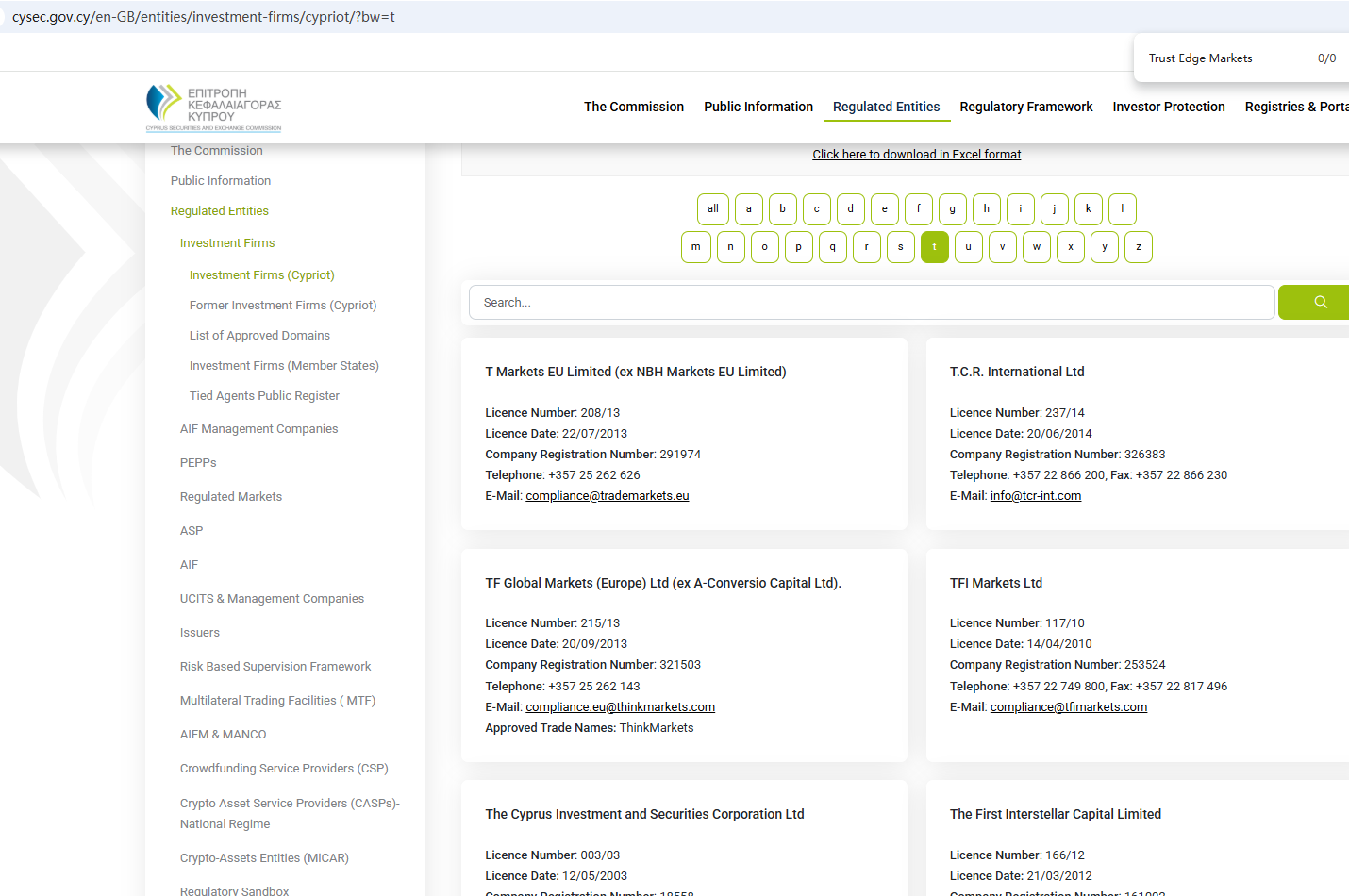
Task: Filter firms by letter 'm'
Action: coord(695,247)
